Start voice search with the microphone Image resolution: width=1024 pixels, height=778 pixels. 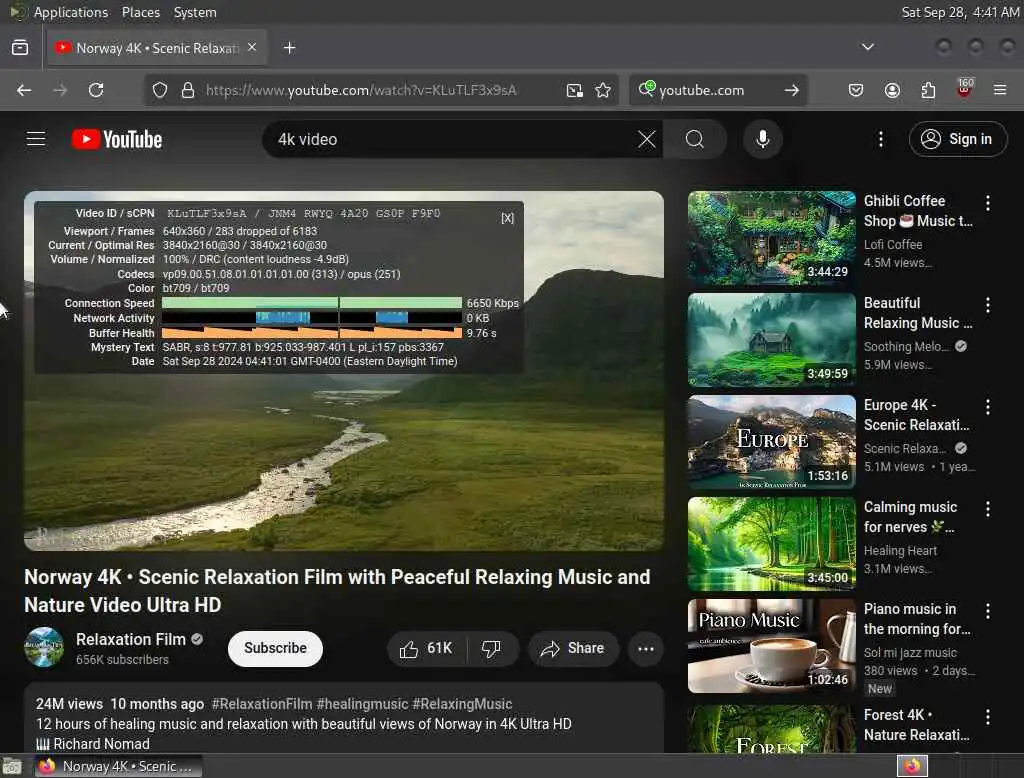pos(762,139)
